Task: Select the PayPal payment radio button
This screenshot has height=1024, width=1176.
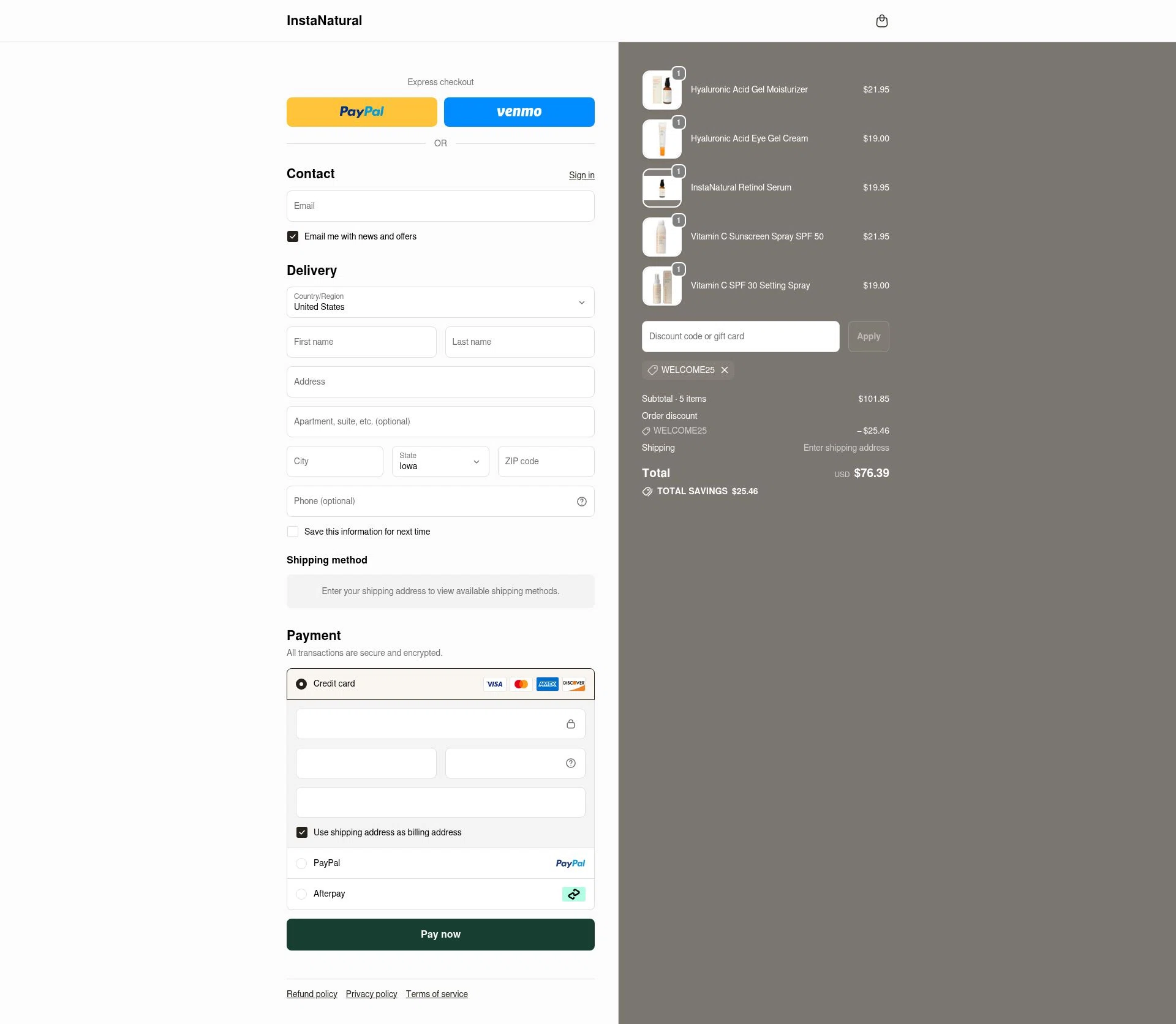Action: point(301,864)
